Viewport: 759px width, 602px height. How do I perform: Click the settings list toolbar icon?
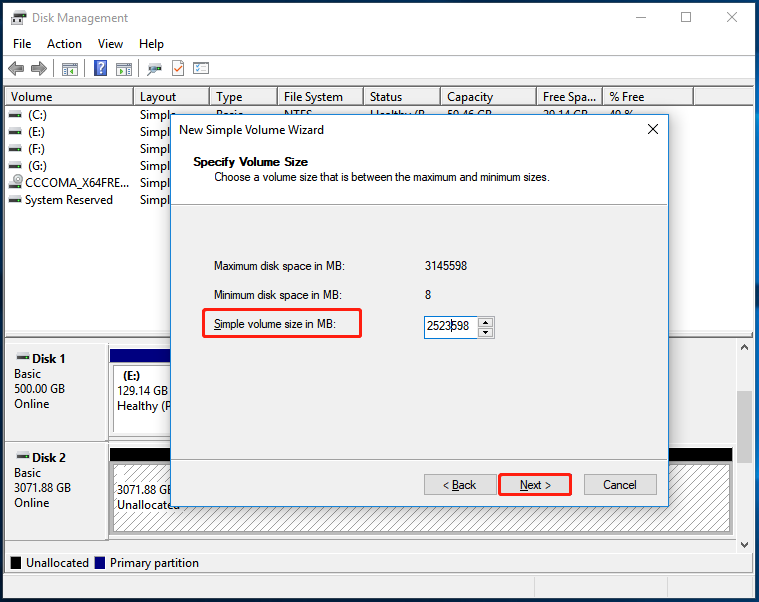pos(201,68)
